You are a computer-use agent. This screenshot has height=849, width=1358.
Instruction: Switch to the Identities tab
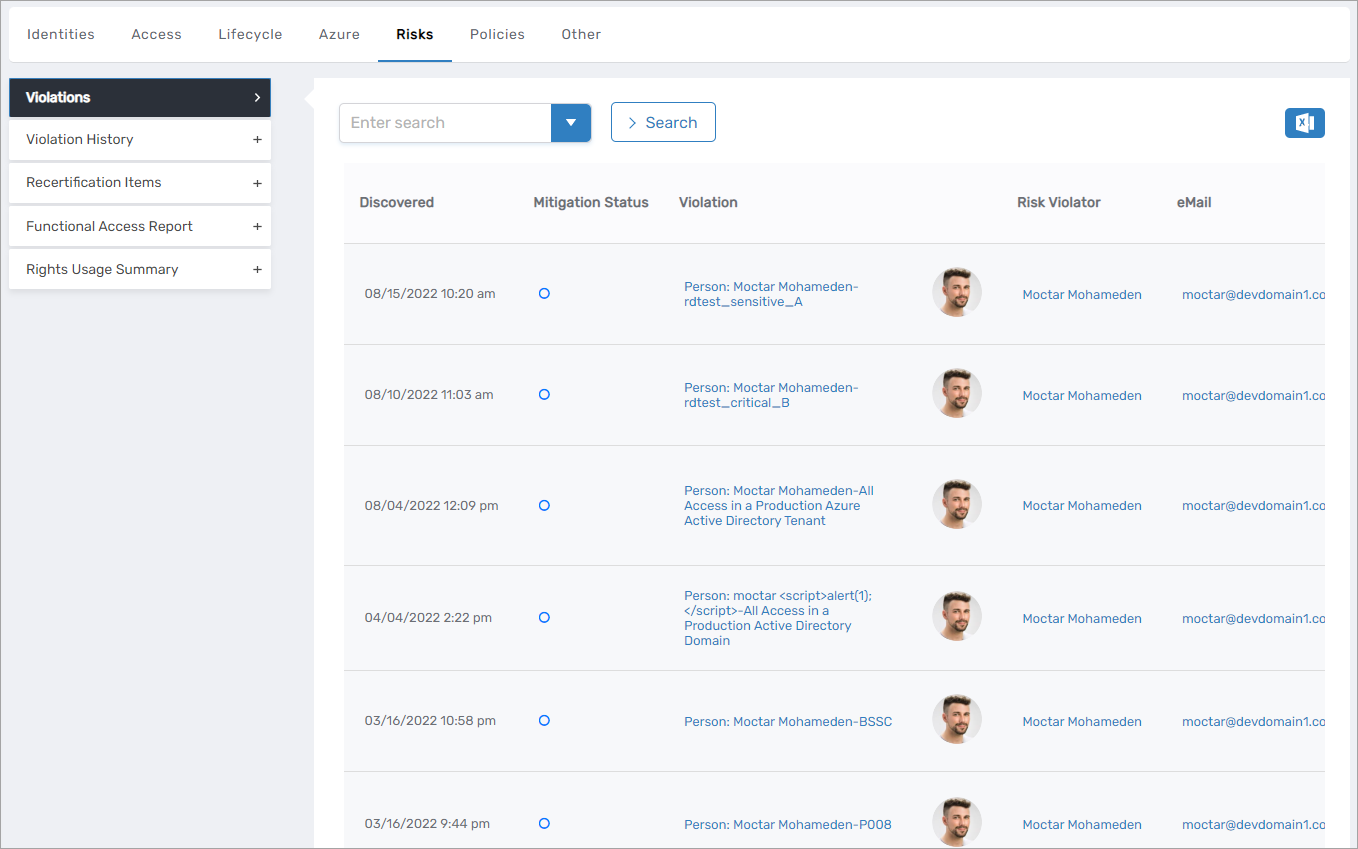click(61, 34)
